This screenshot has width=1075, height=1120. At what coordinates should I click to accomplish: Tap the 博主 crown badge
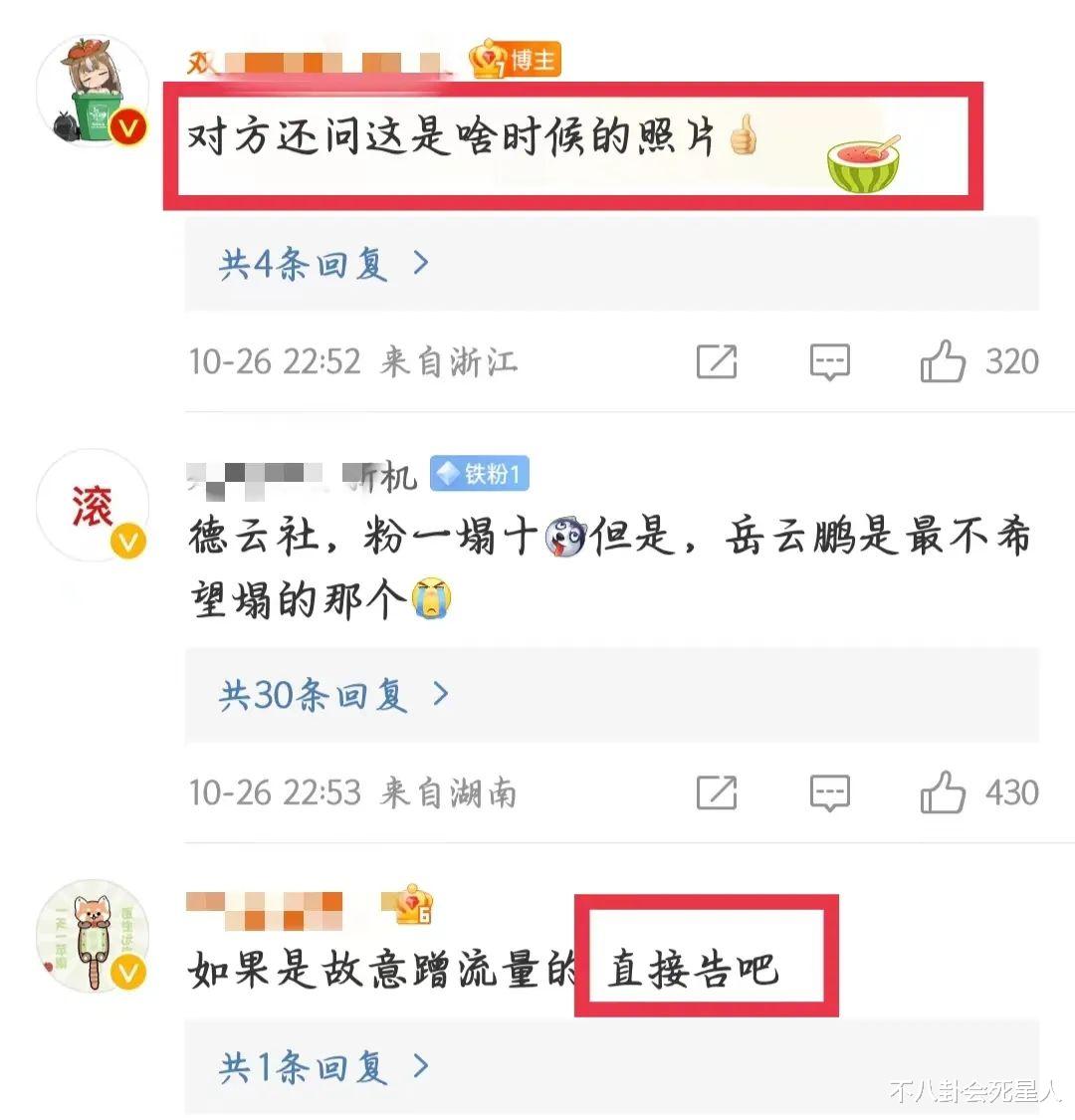pos(515,60)
